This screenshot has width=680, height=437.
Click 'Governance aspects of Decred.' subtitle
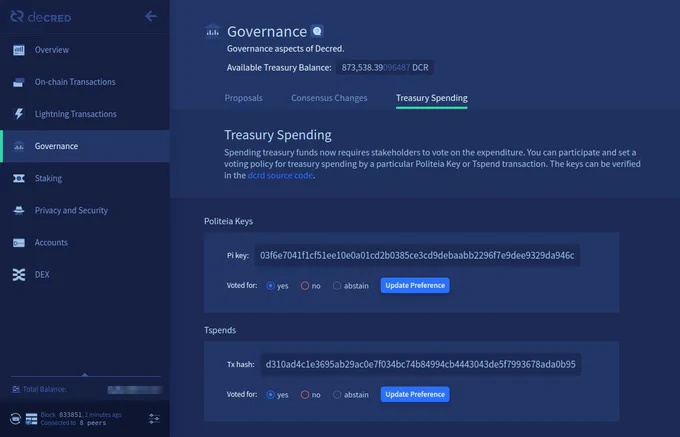pos(285,49)
